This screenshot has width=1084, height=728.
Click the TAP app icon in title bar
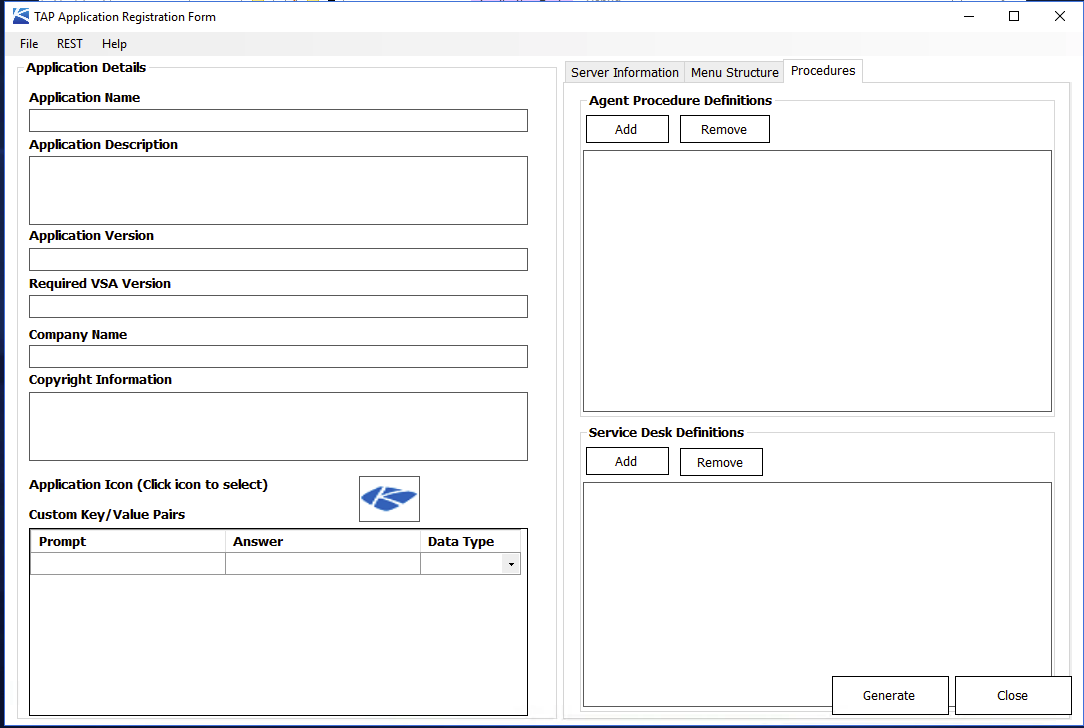pyautogui.click(x=21, y=16)
